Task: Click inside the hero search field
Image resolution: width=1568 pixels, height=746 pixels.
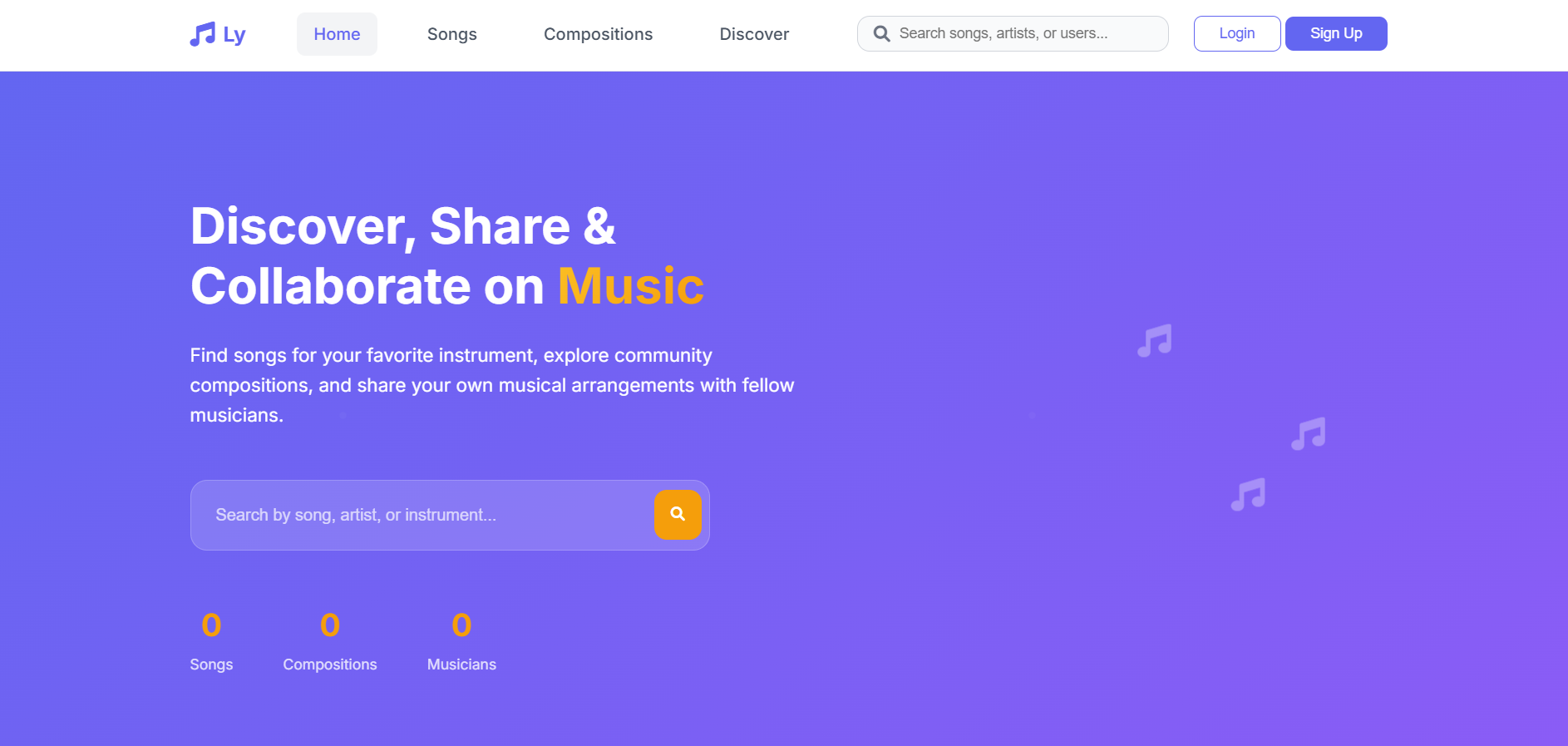Action: tap(416, 515)
